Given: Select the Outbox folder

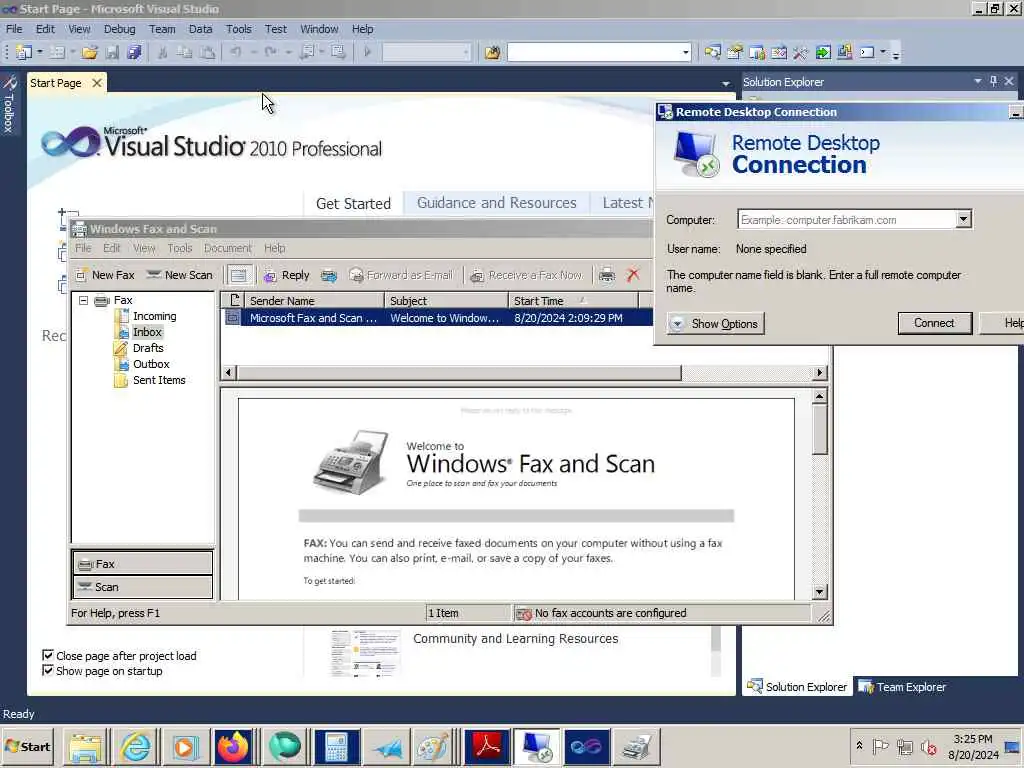Looking at the screenshot, I should tap(151, 364).
